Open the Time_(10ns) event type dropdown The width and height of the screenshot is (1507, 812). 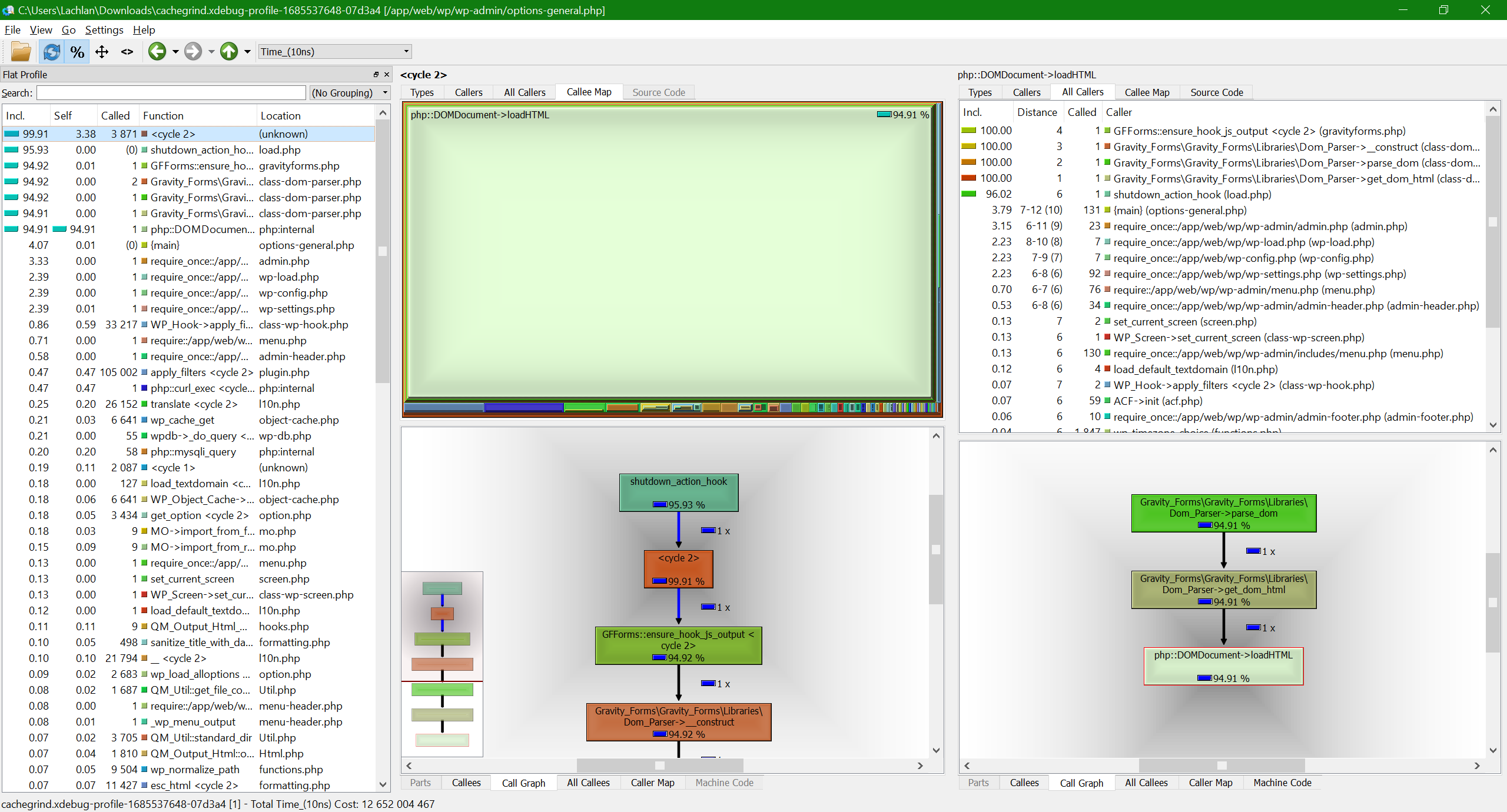point(405,51)
